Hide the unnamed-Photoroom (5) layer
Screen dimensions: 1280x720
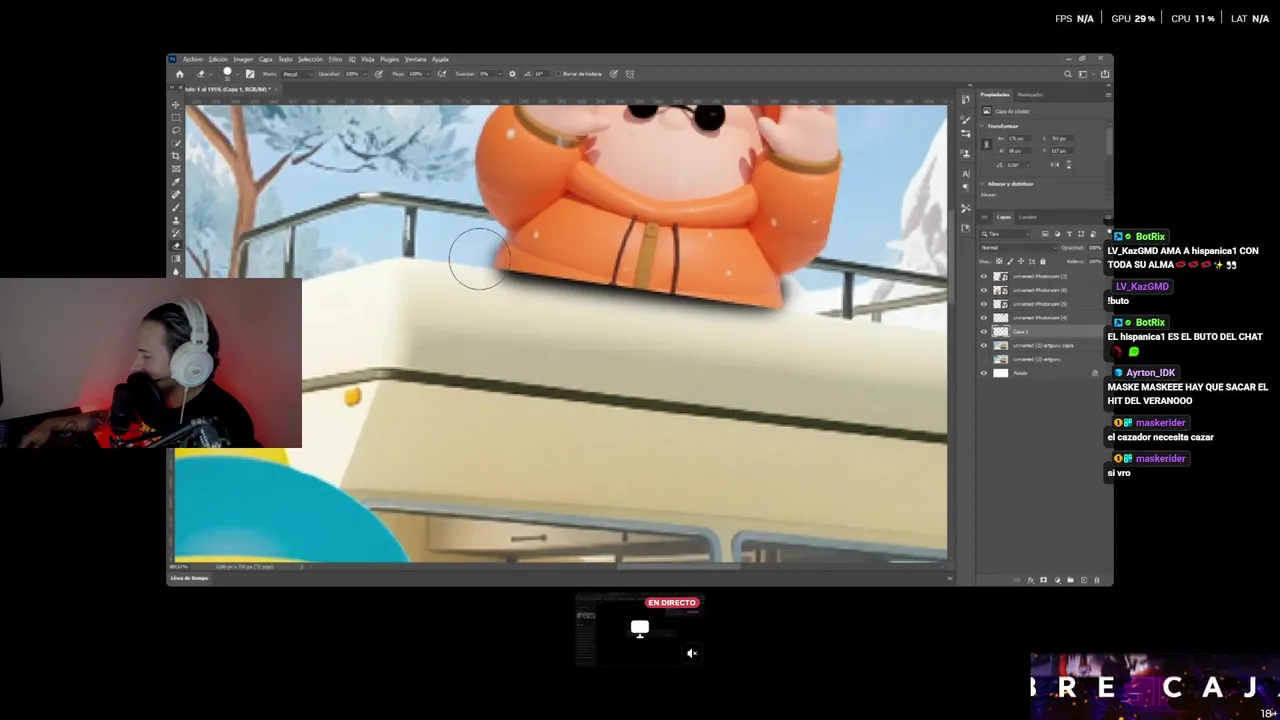pyautogui.click(x=983, y=303)
